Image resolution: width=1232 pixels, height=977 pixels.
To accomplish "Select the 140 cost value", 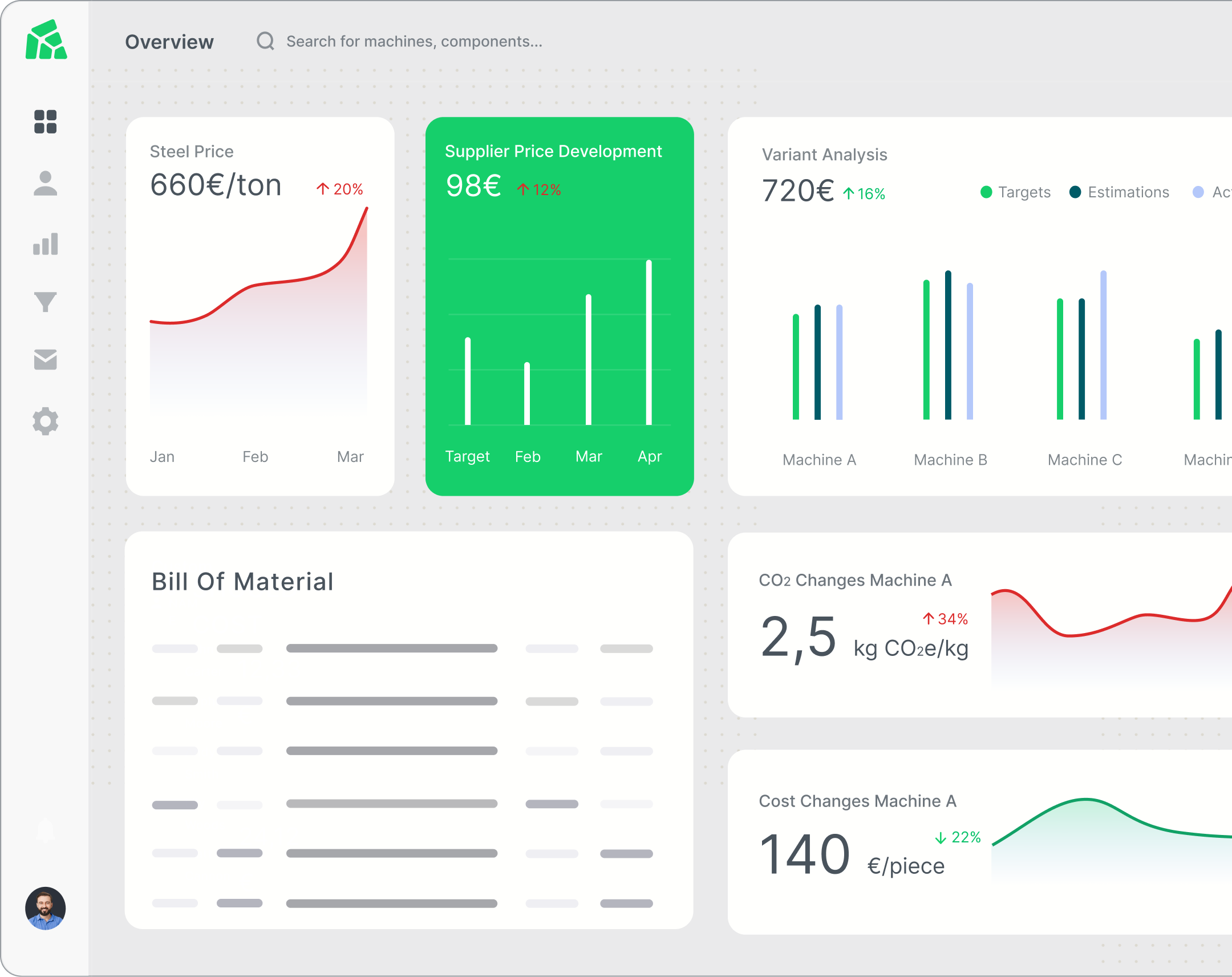I will [805, 854].
